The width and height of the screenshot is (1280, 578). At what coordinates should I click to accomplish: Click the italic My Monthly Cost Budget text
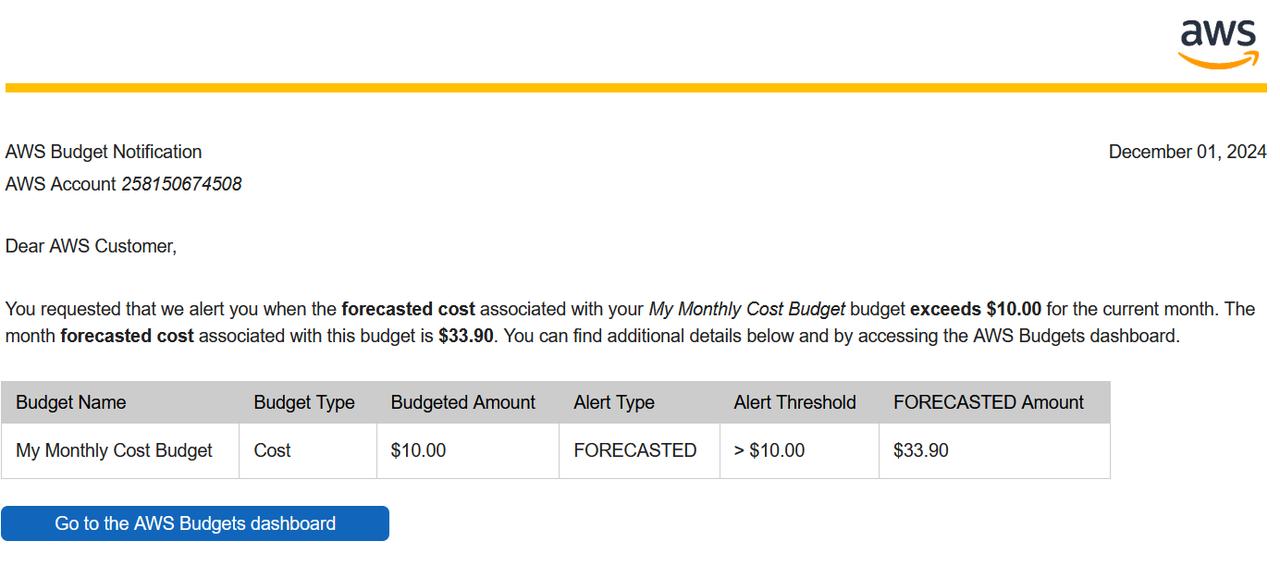747,309
